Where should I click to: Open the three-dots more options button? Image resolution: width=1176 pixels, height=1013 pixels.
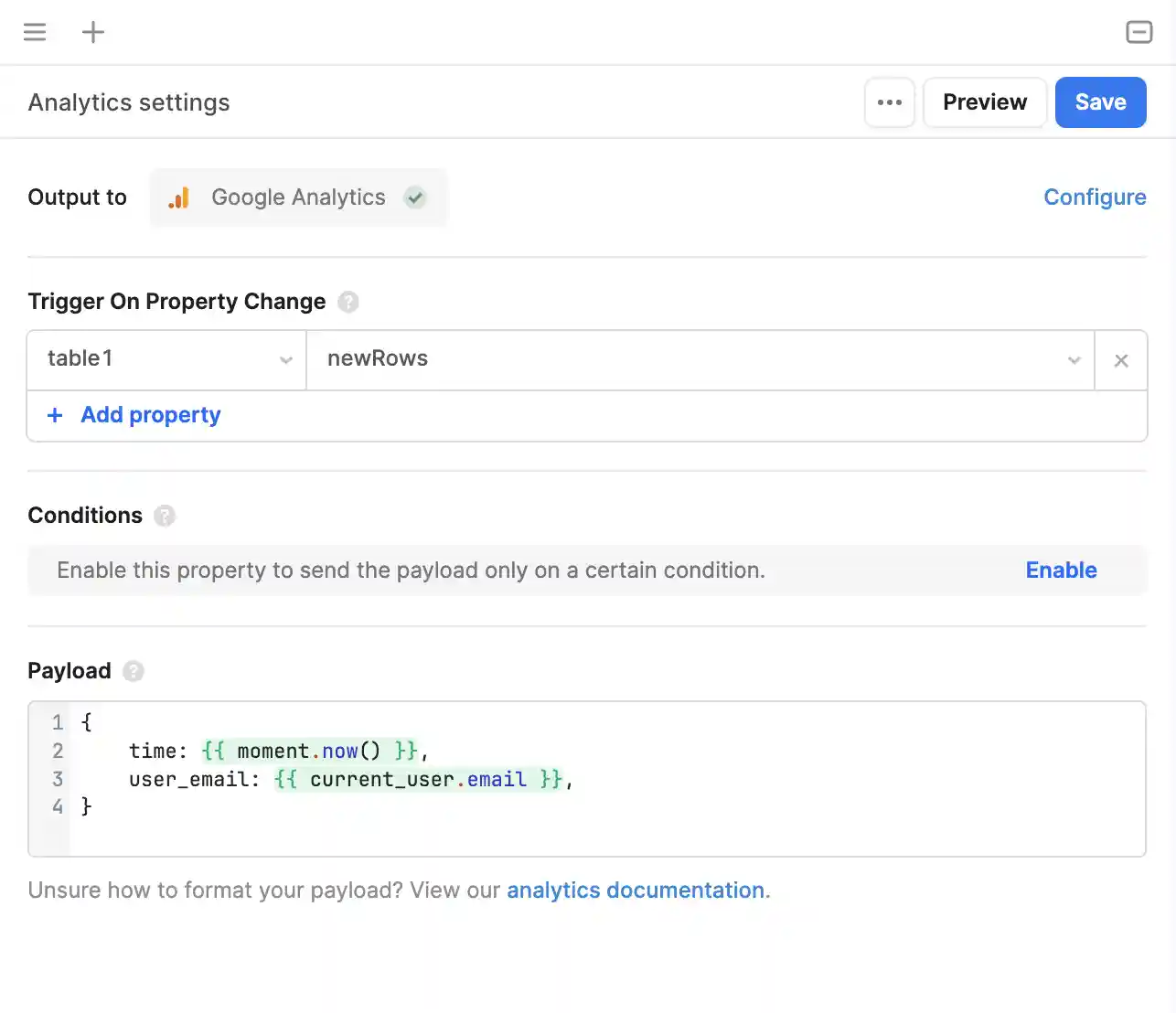tap(889, 102)
